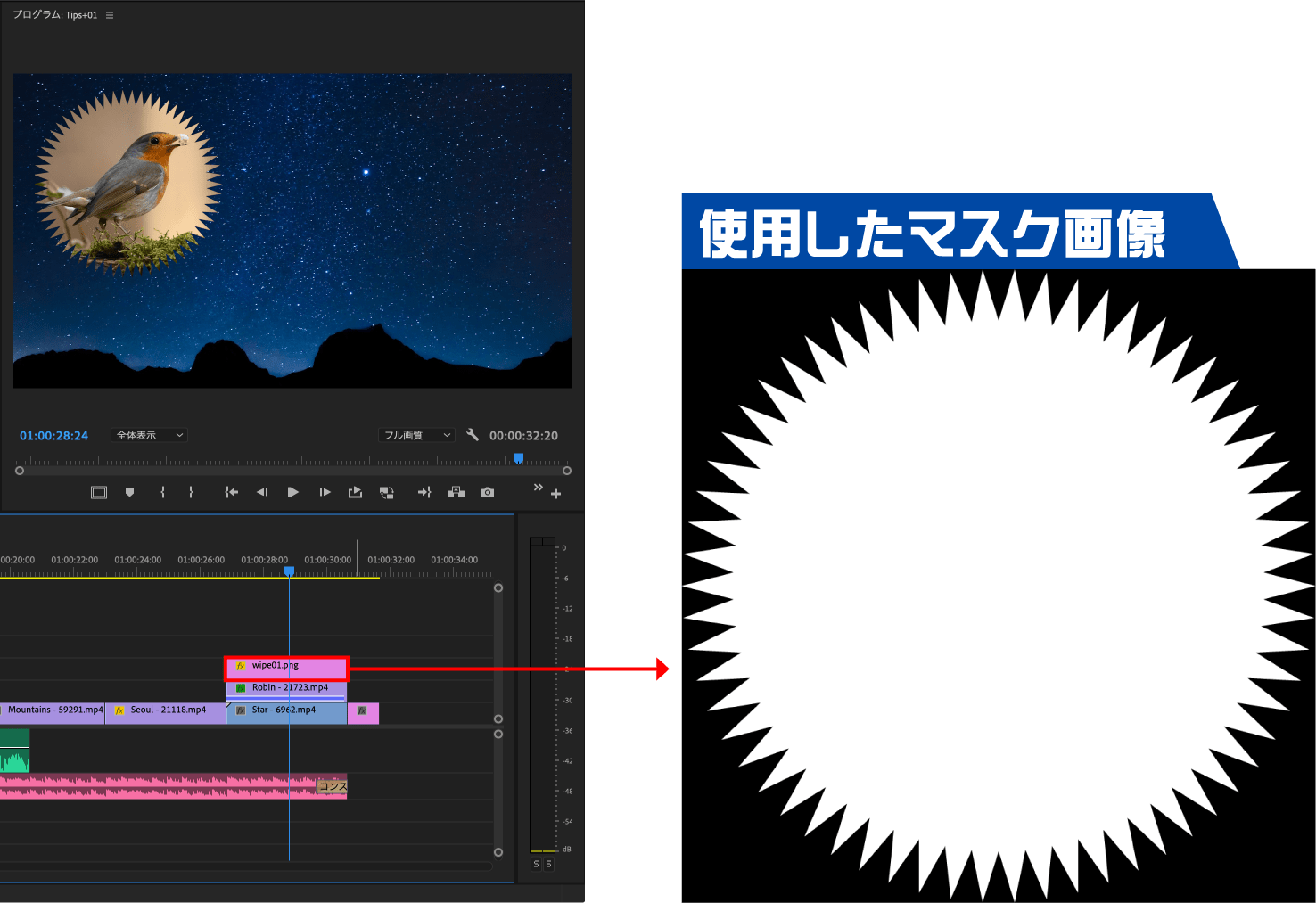Image resolution: width=1316 pixels, height=903 pixels.
Task: Play the sequence in the program monitor
Action: 293,492
